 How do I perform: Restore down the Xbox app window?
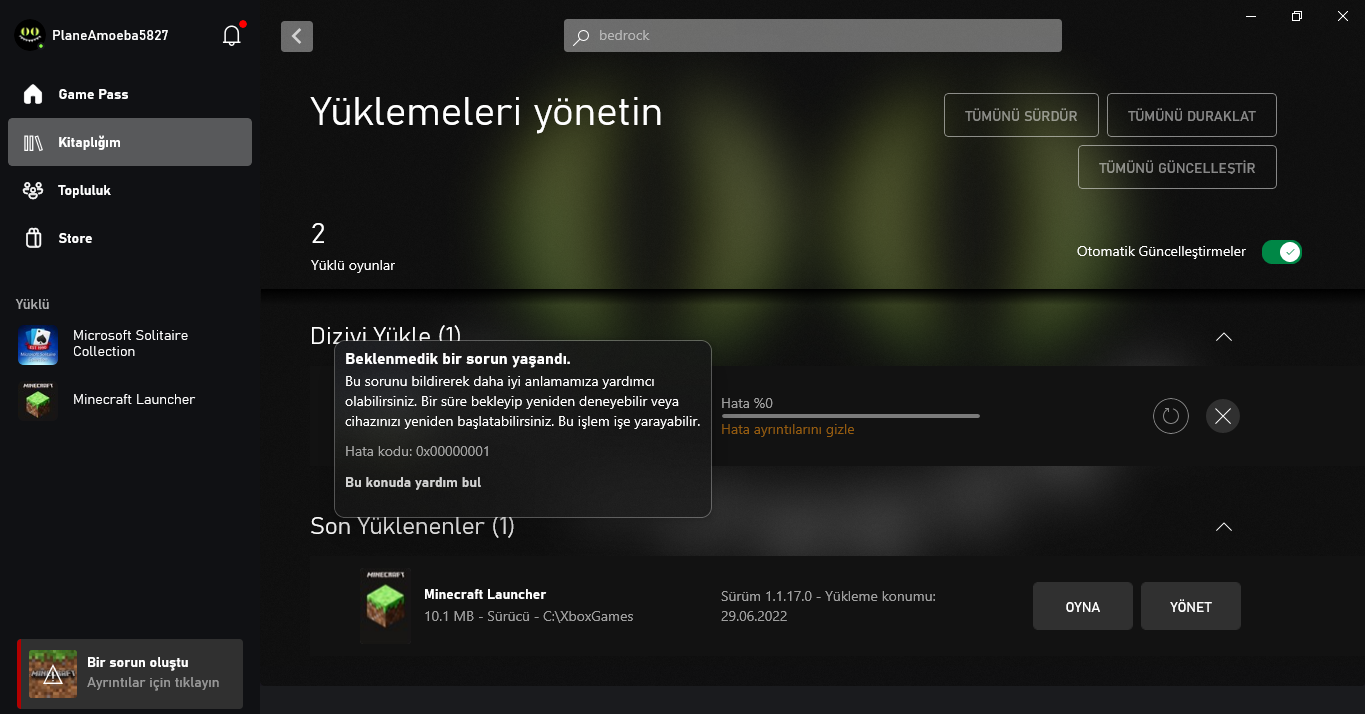[x=1297, y=15]
